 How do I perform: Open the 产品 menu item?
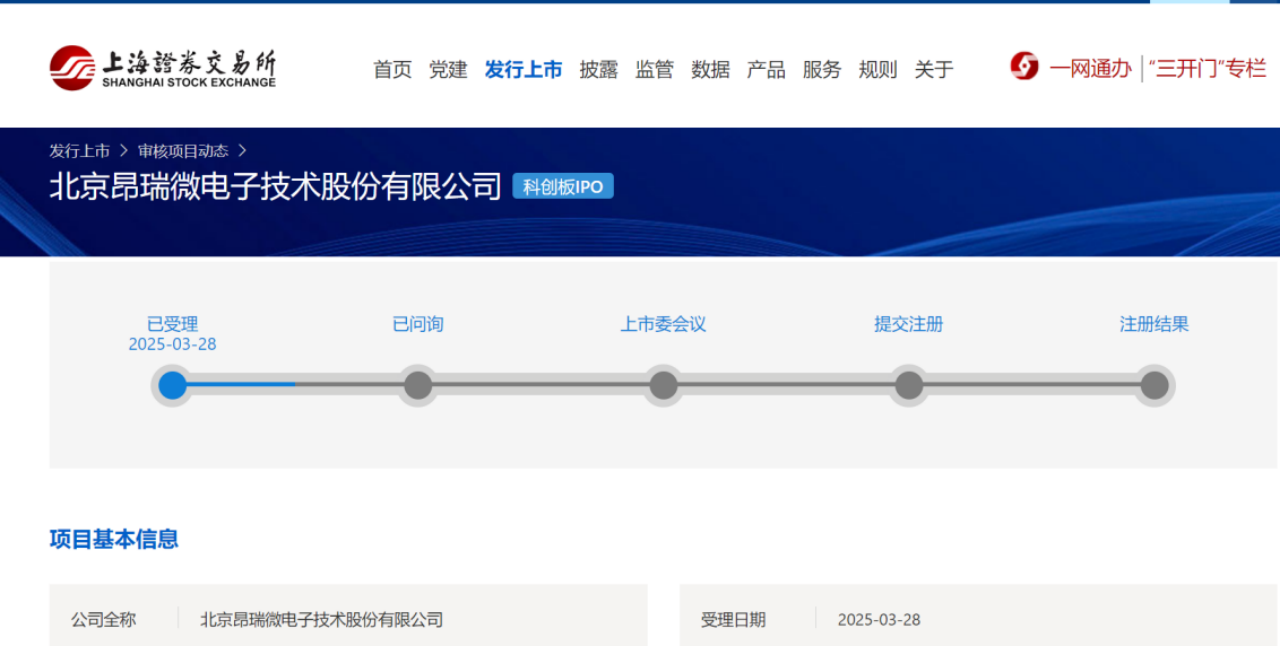tap(766, 69)
